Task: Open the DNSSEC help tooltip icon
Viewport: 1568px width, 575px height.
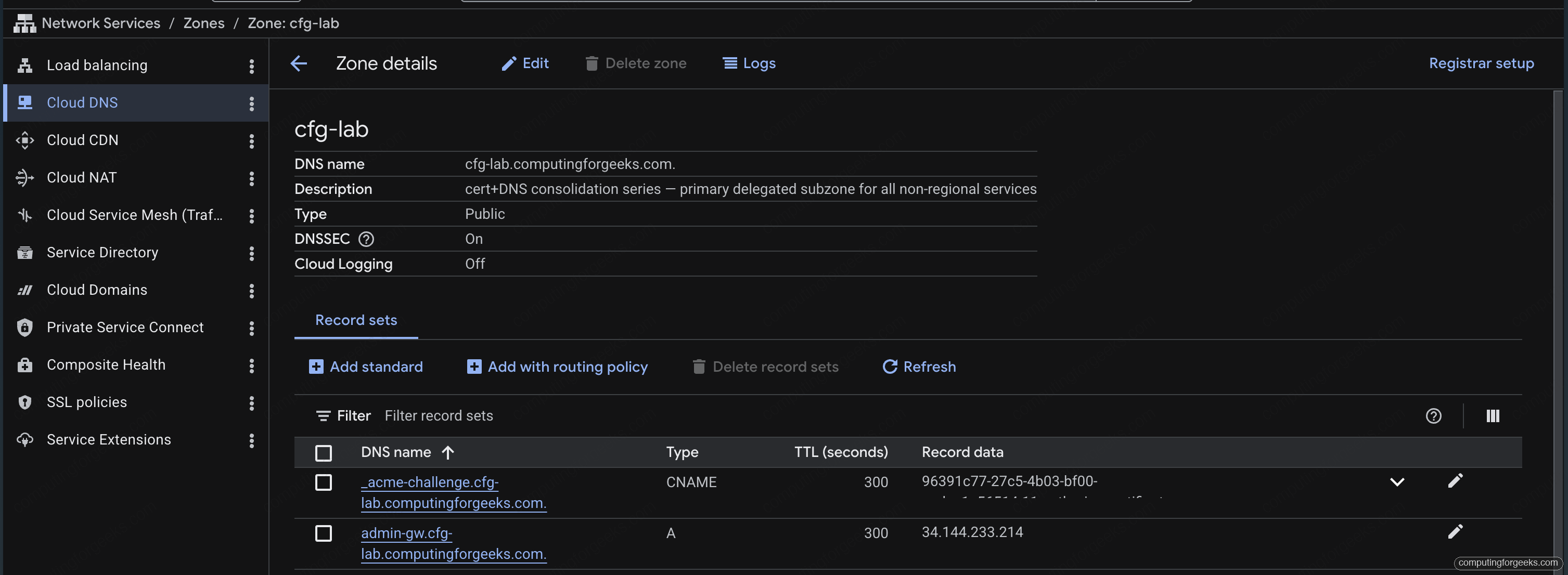Action: click(x=366, y=239)
